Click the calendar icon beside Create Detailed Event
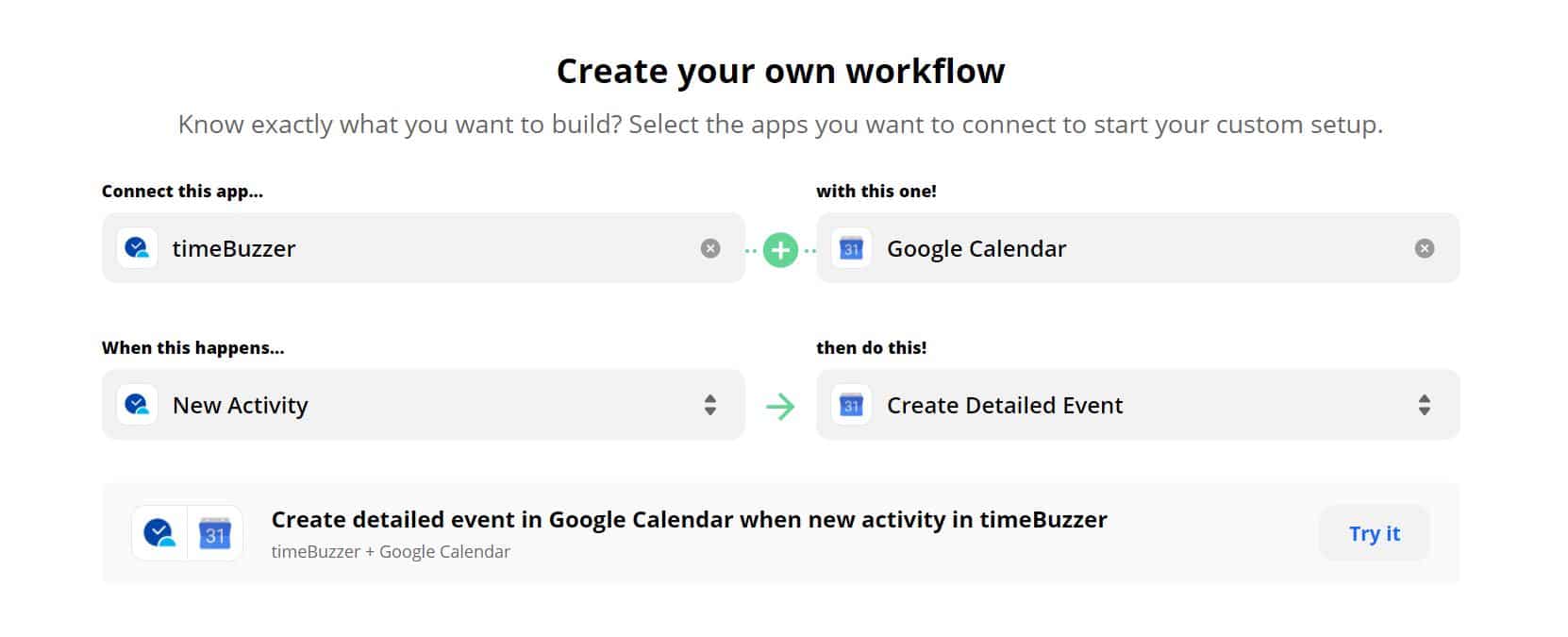 click(x=851, y=405)
